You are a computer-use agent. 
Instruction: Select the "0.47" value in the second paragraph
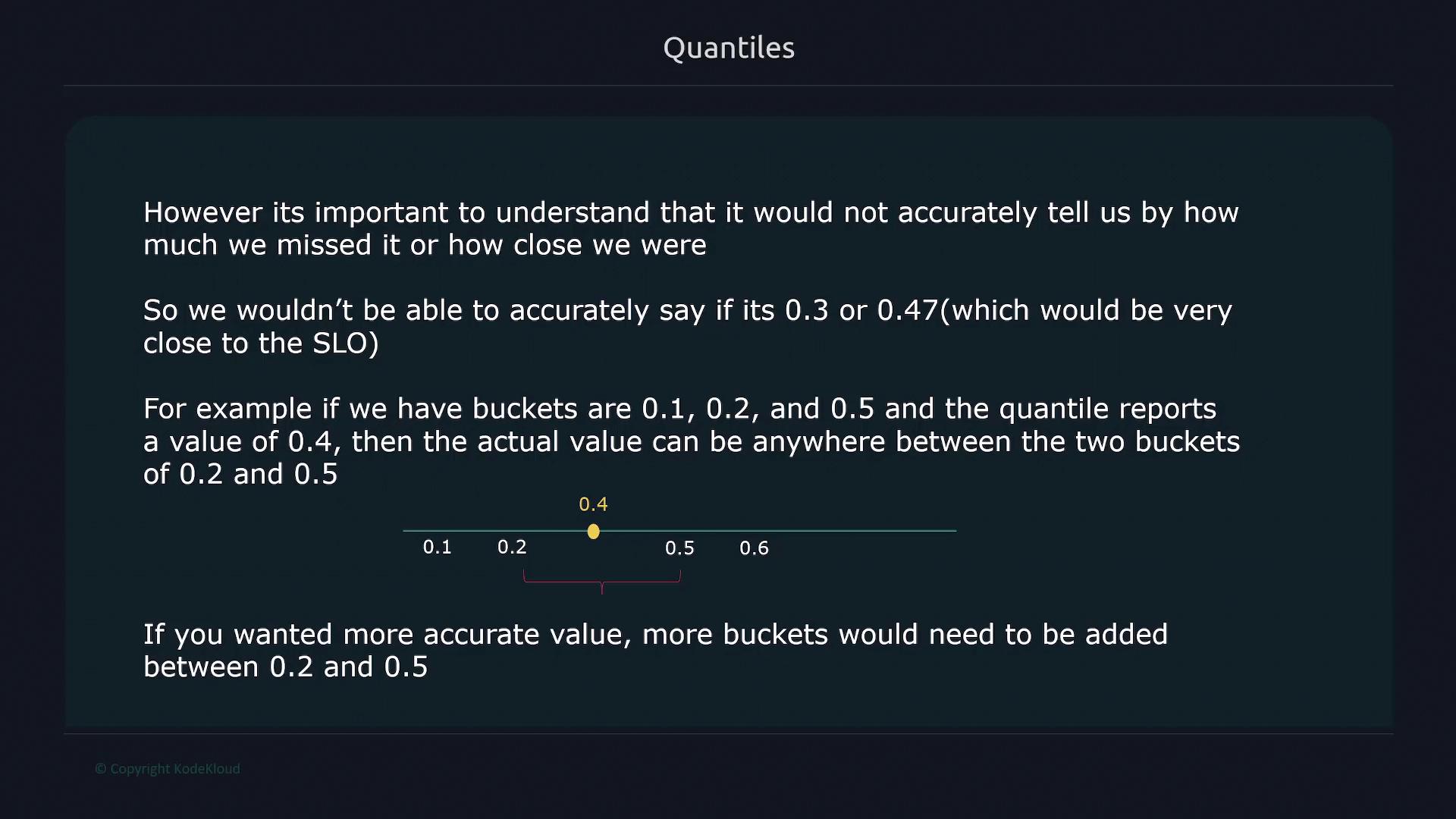(x=907, y=310)
